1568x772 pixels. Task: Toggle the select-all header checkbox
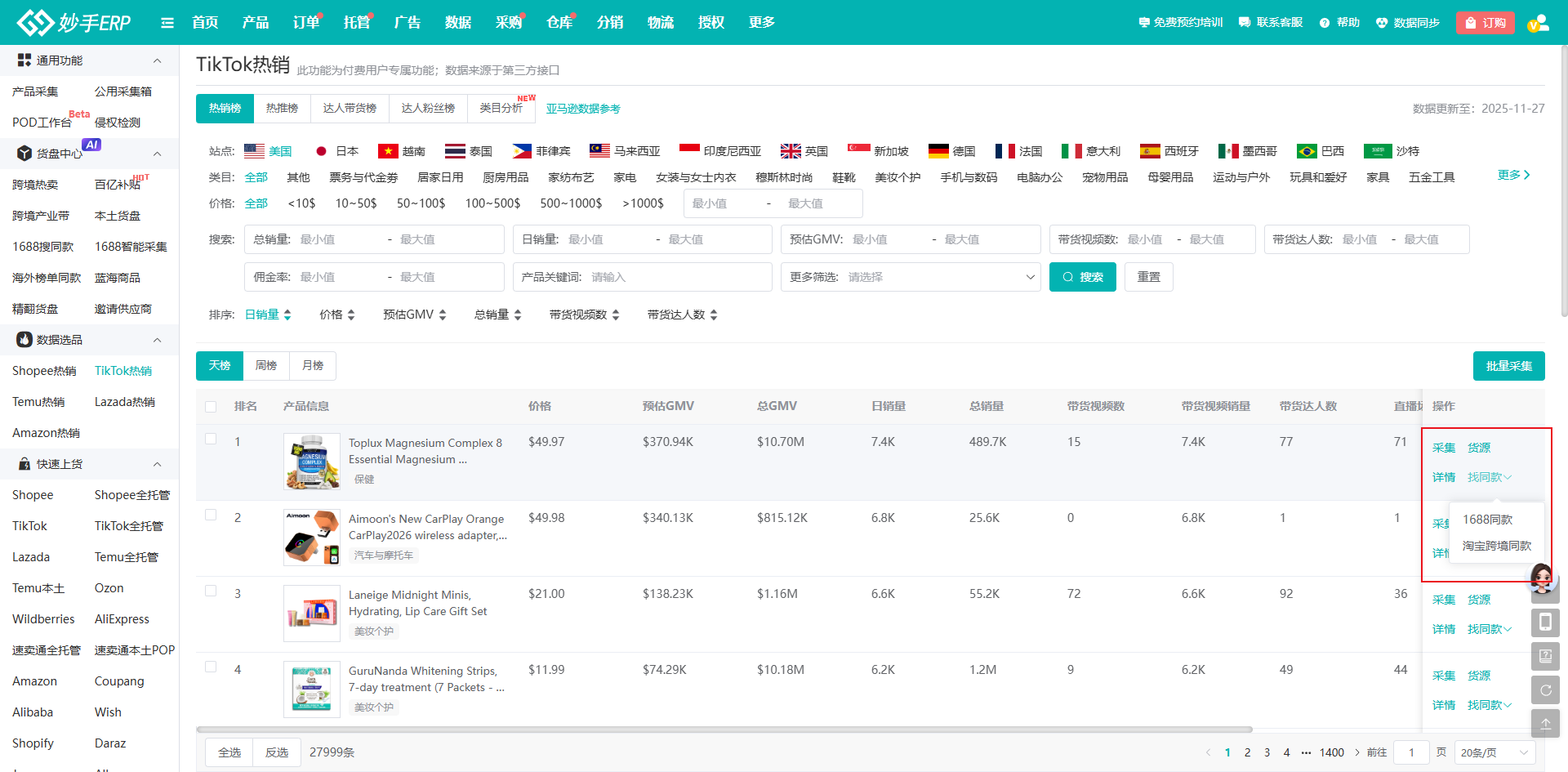tap(211, 407)
